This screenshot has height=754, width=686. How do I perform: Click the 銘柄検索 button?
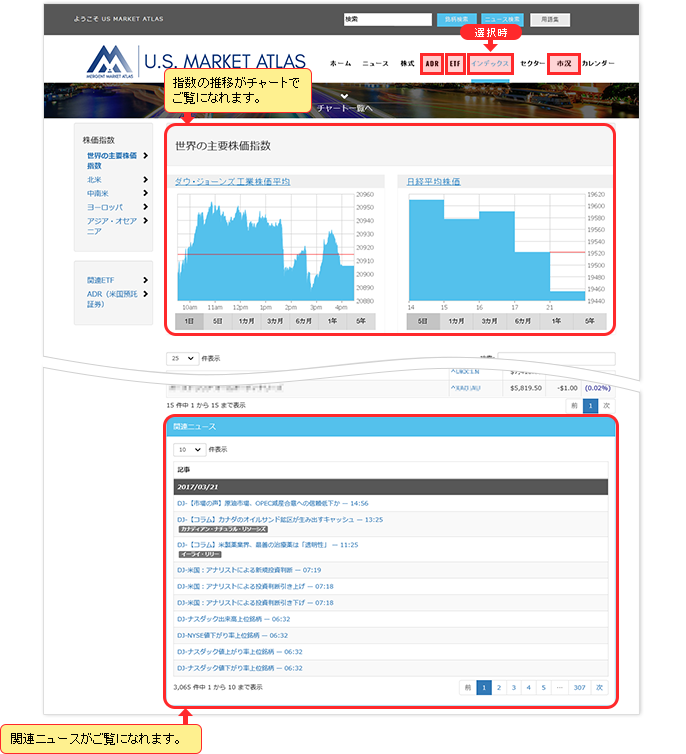(x=457, y=20)
